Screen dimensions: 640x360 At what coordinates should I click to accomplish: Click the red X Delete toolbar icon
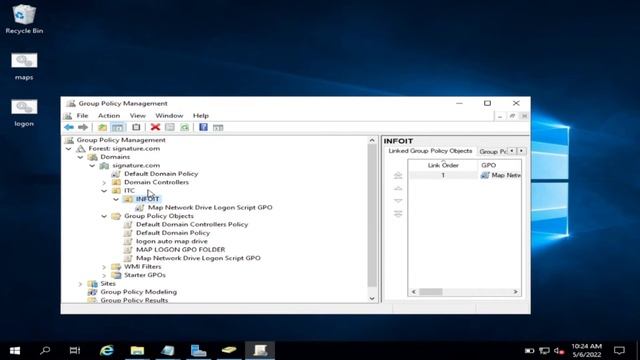(155, 127)
